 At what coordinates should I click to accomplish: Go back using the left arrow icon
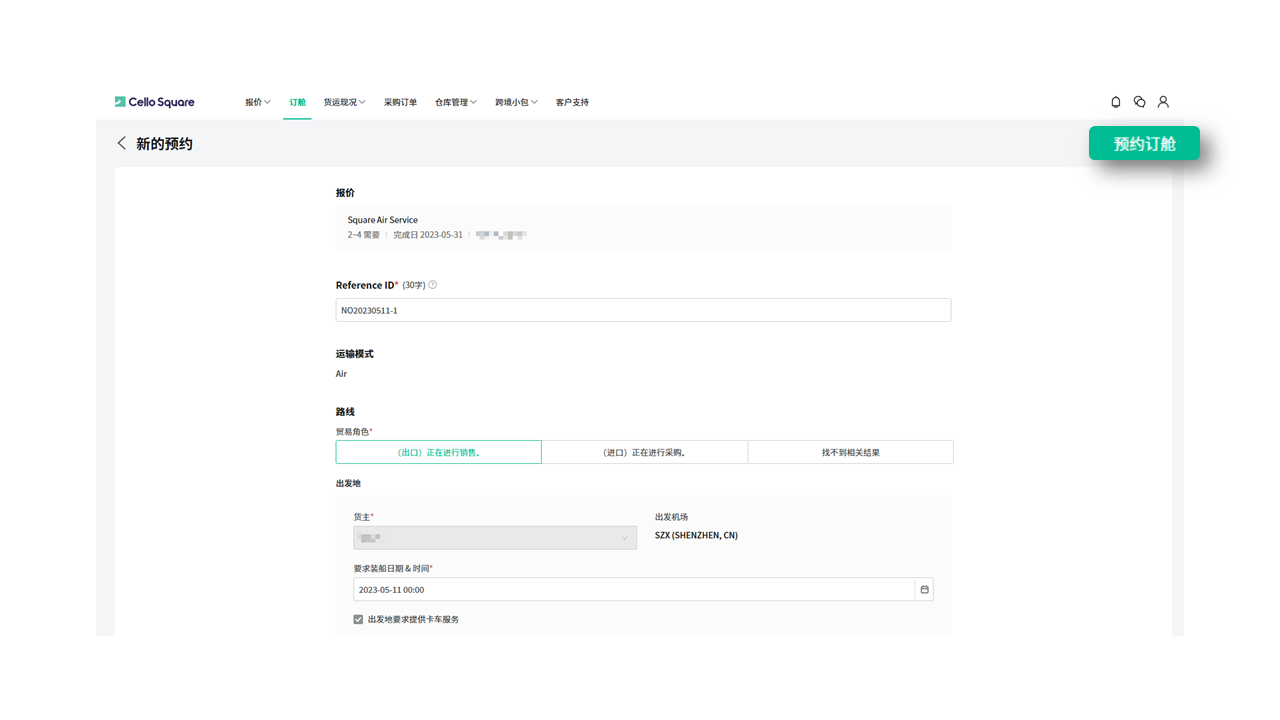click(122, 144)
